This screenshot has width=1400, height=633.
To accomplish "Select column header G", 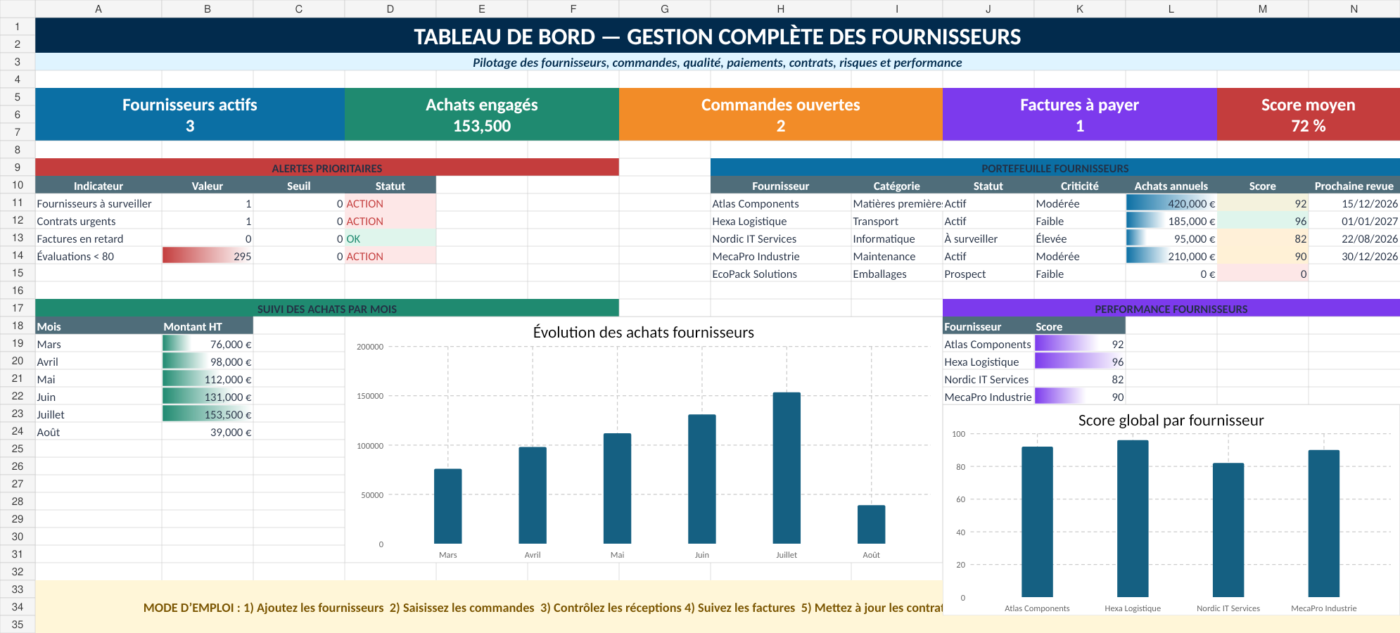I will click(x=665, y=8).
